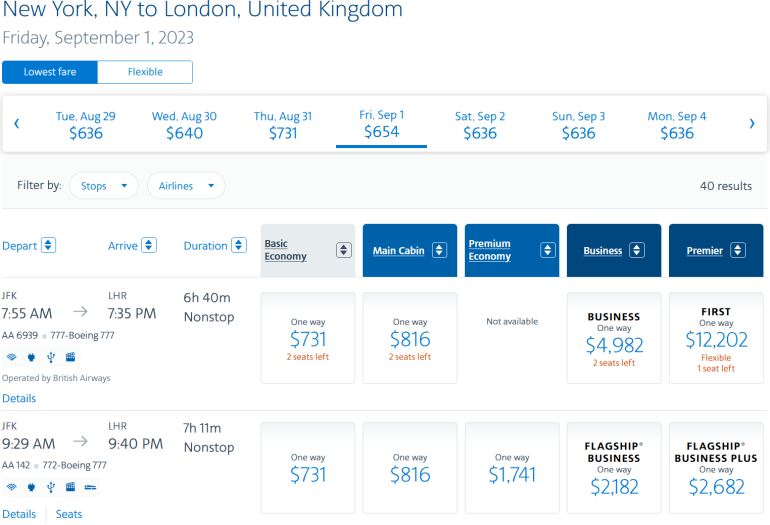This screenshot has width=770, height=525.
Task: Click Wi-Fi icon for flight AA 142
Action: point(11,487)
